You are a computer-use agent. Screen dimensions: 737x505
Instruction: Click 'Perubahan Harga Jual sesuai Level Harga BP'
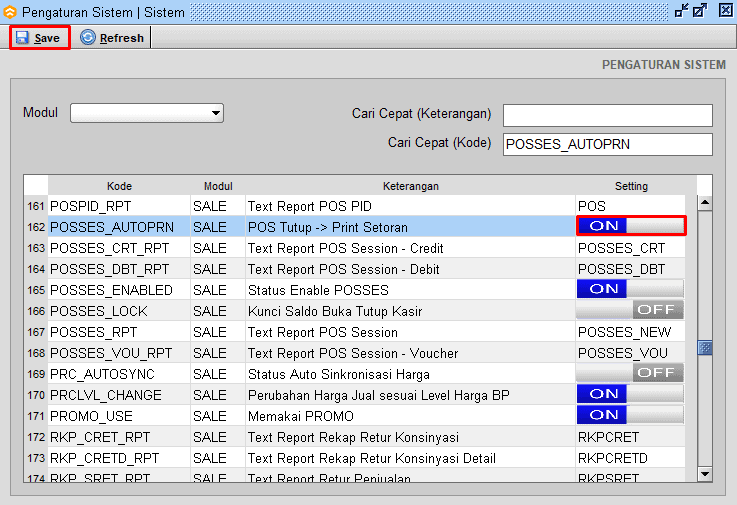point(379,395)
